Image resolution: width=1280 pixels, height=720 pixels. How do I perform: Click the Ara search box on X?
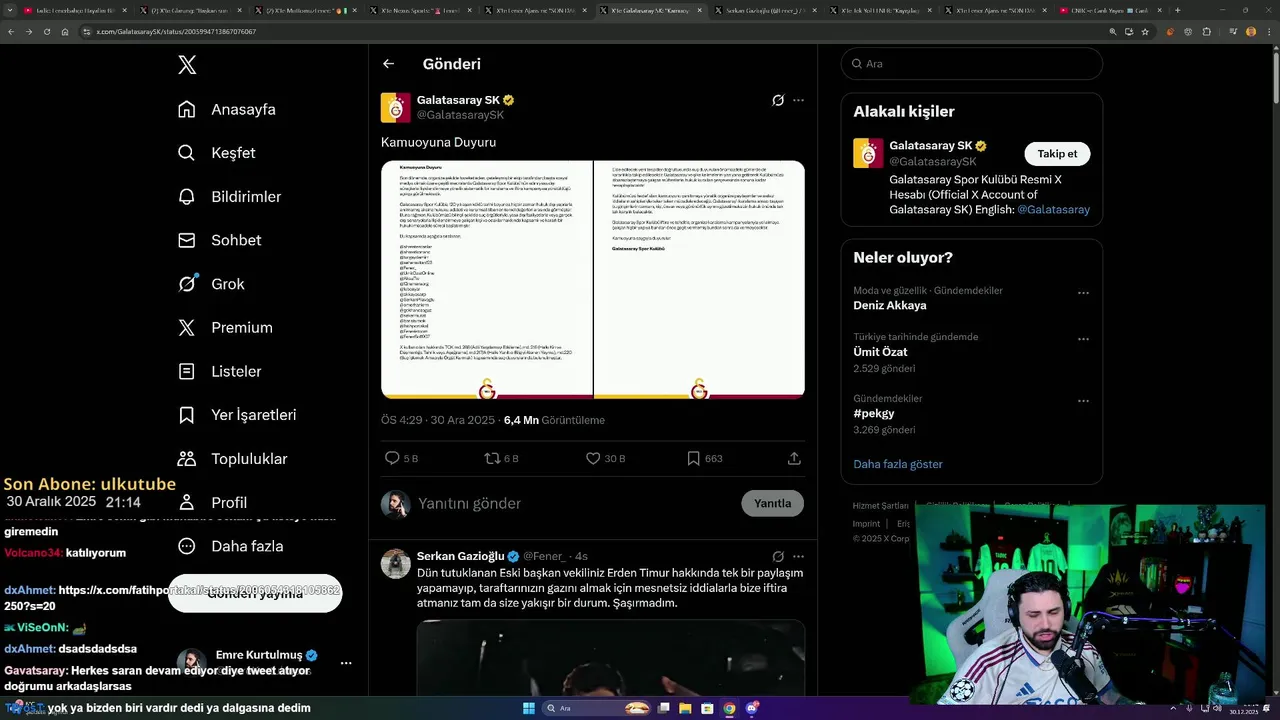pos(972,63)
